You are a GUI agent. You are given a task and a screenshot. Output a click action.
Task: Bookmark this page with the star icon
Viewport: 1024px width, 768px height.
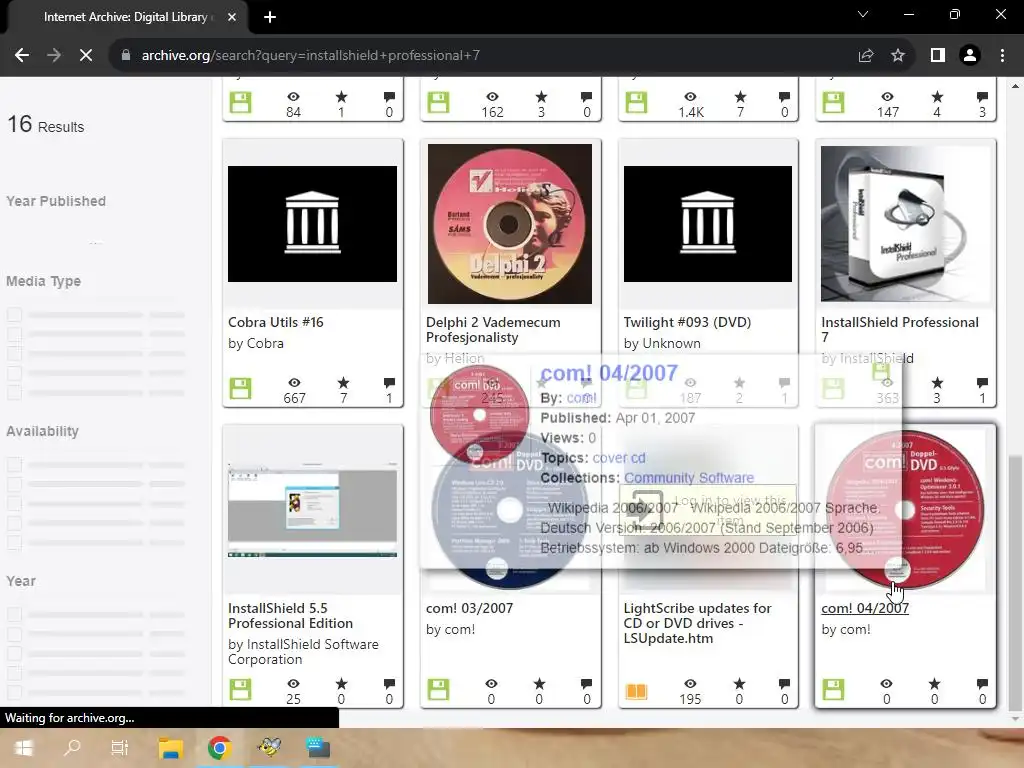click(898, 56)
